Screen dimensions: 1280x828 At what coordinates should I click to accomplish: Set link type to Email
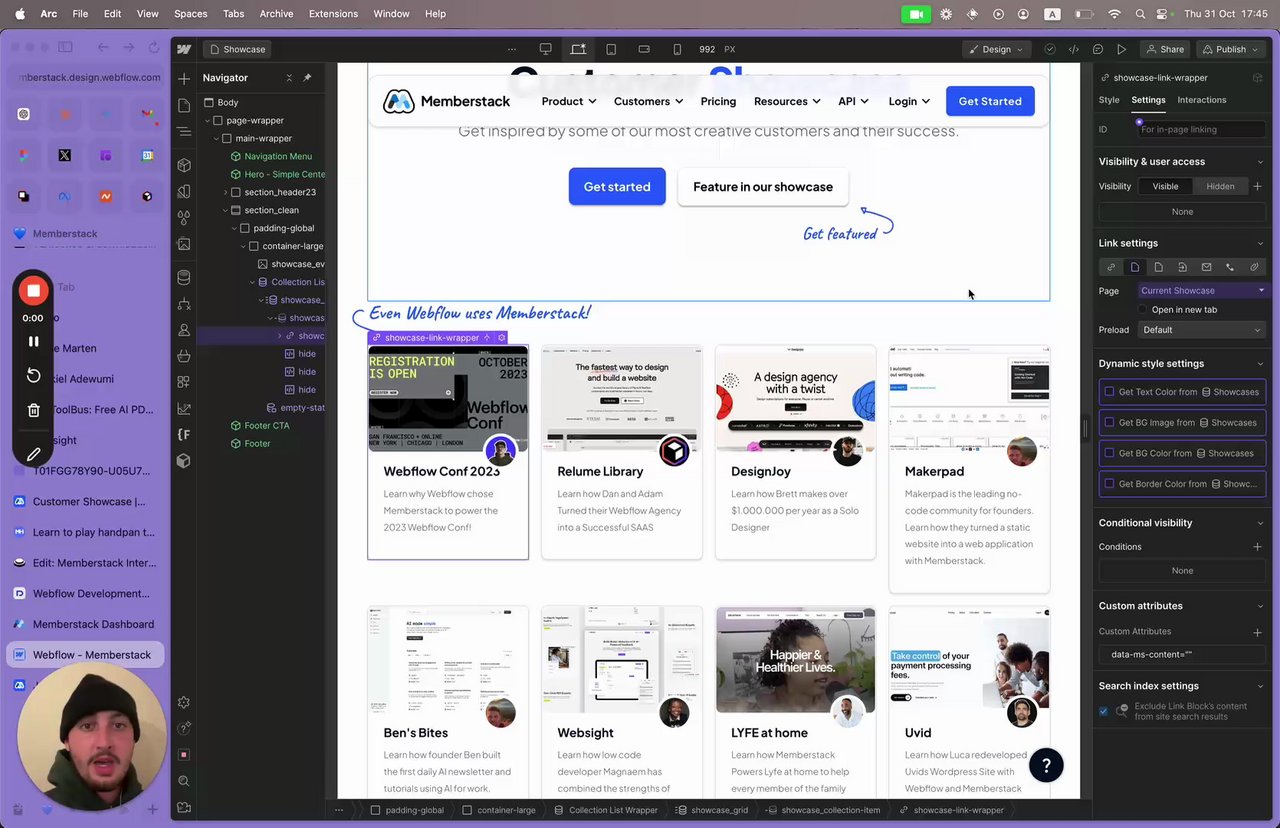[1206, 267]
